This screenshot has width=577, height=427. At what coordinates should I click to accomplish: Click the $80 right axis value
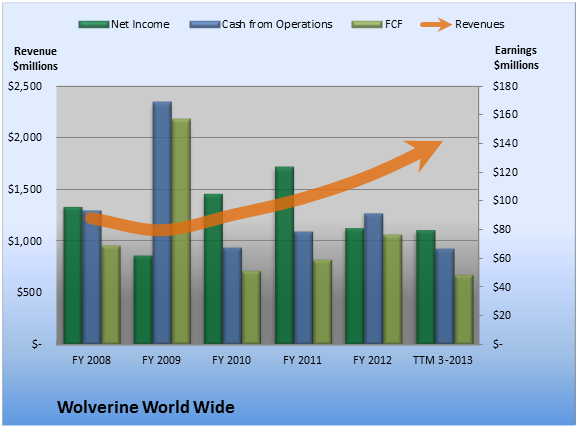[x=502, y=229]
